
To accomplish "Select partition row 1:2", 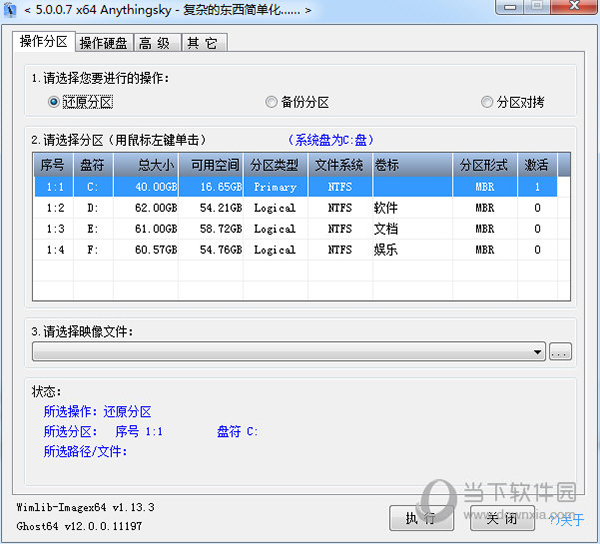I will (x=295, y=208).
